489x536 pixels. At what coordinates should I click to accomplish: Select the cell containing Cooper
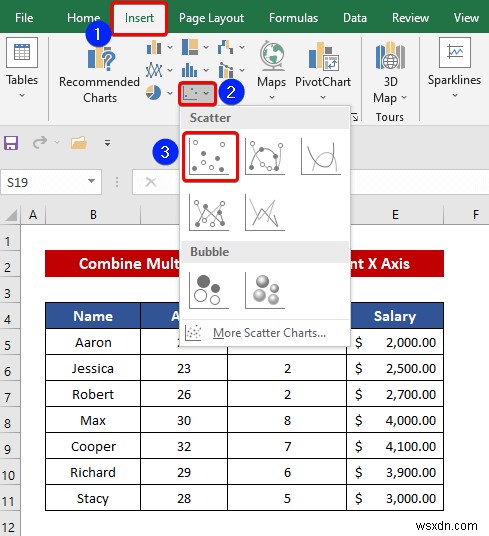pos(93,446)
